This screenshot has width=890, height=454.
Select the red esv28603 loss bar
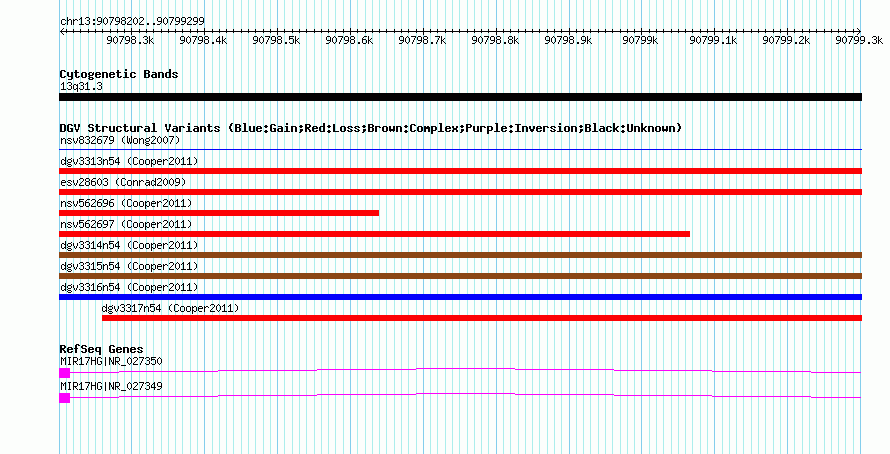click(460, 192)
